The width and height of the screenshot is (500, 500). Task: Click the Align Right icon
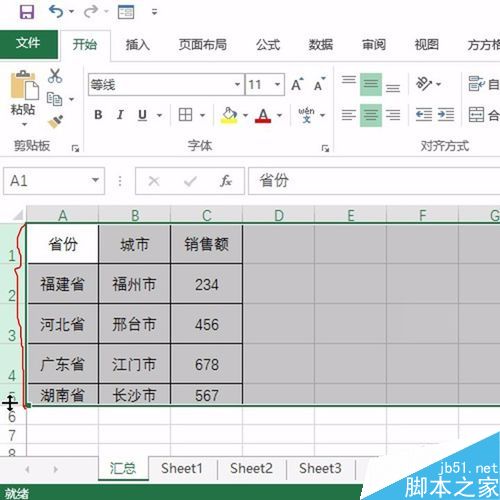393,115
